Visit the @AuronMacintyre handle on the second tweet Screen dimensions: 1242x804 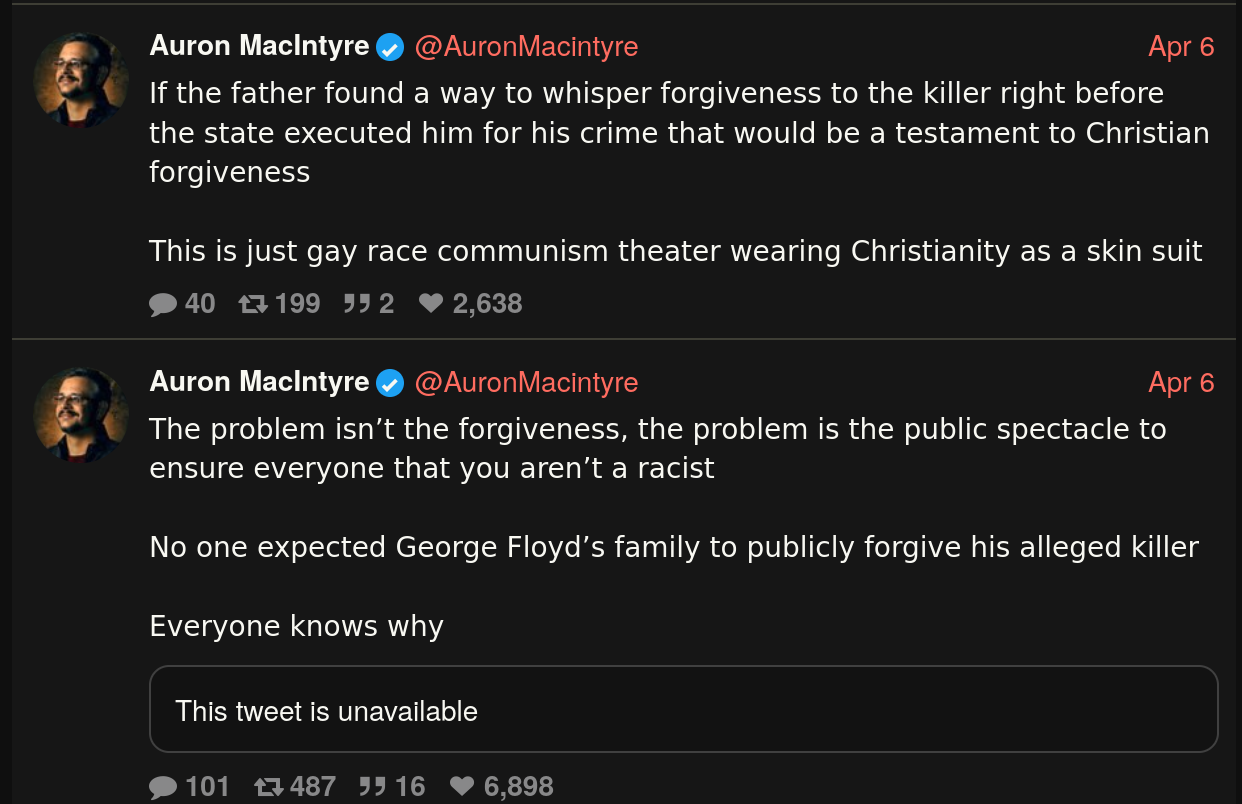[526, 383]
